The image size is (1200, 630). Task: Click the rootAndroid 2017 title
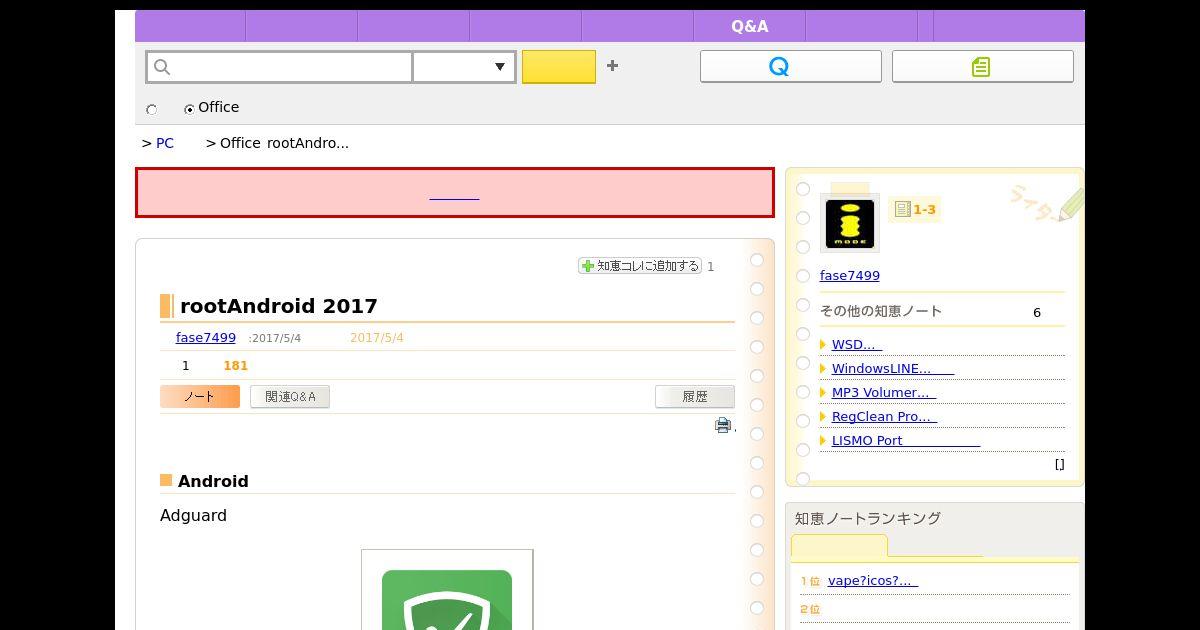point(279,306)
